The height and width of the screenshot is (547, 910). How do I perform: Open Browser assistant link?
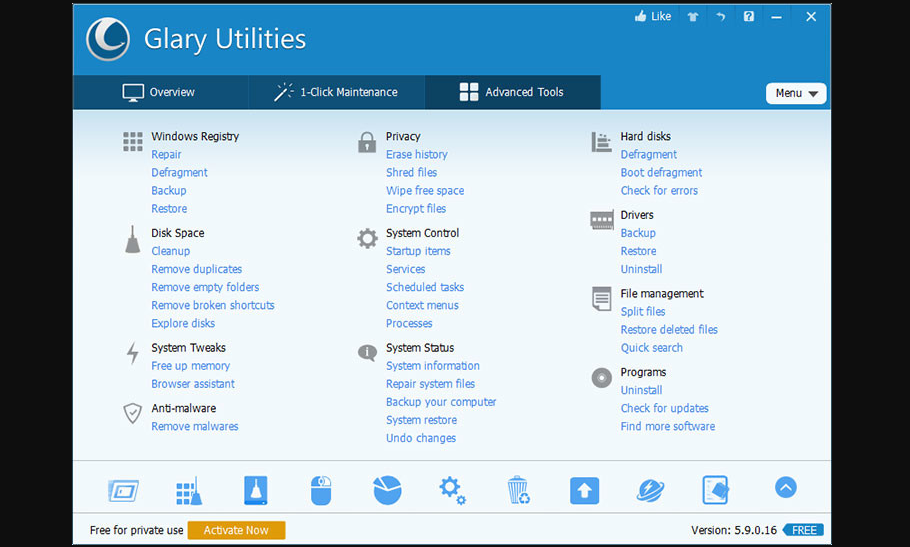193,384
